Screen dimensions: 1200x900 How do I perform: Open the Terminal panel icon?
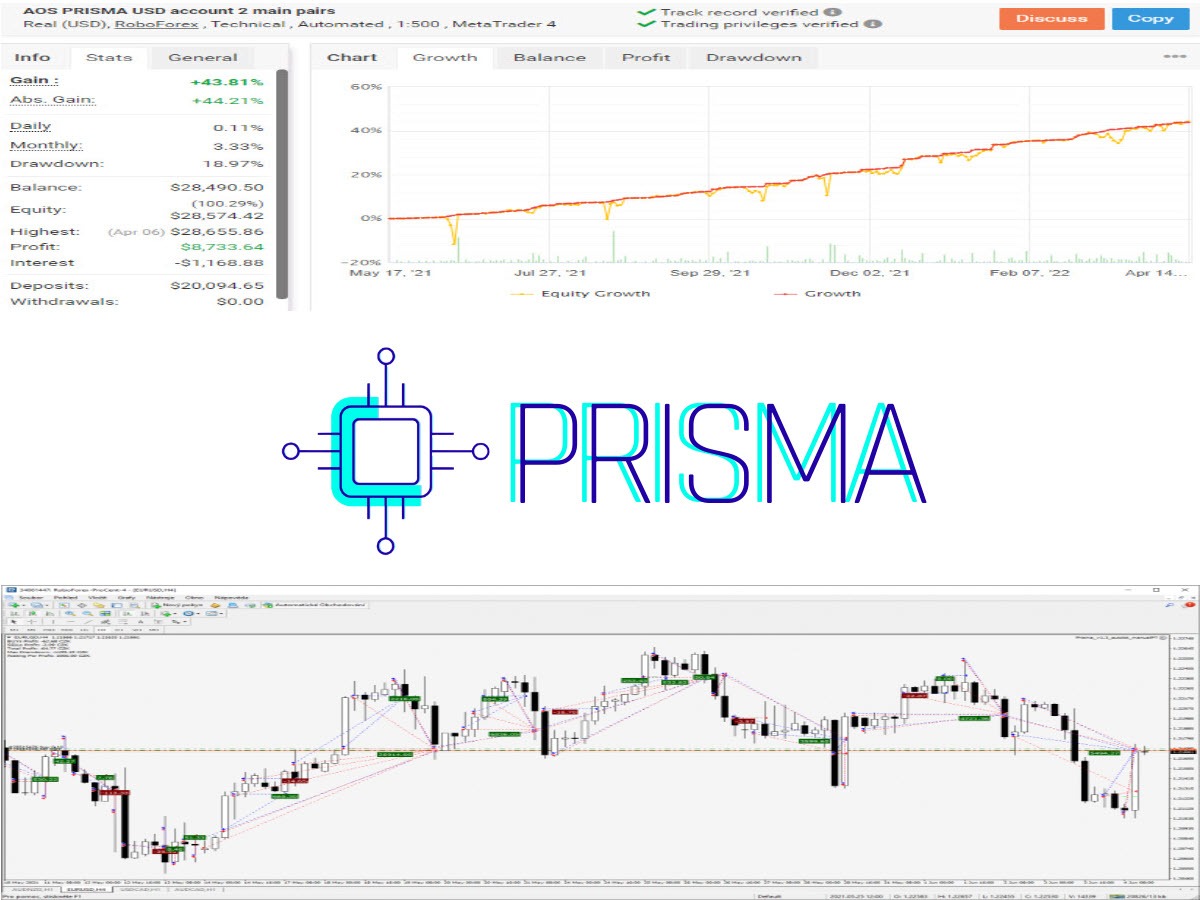[117, 605]
